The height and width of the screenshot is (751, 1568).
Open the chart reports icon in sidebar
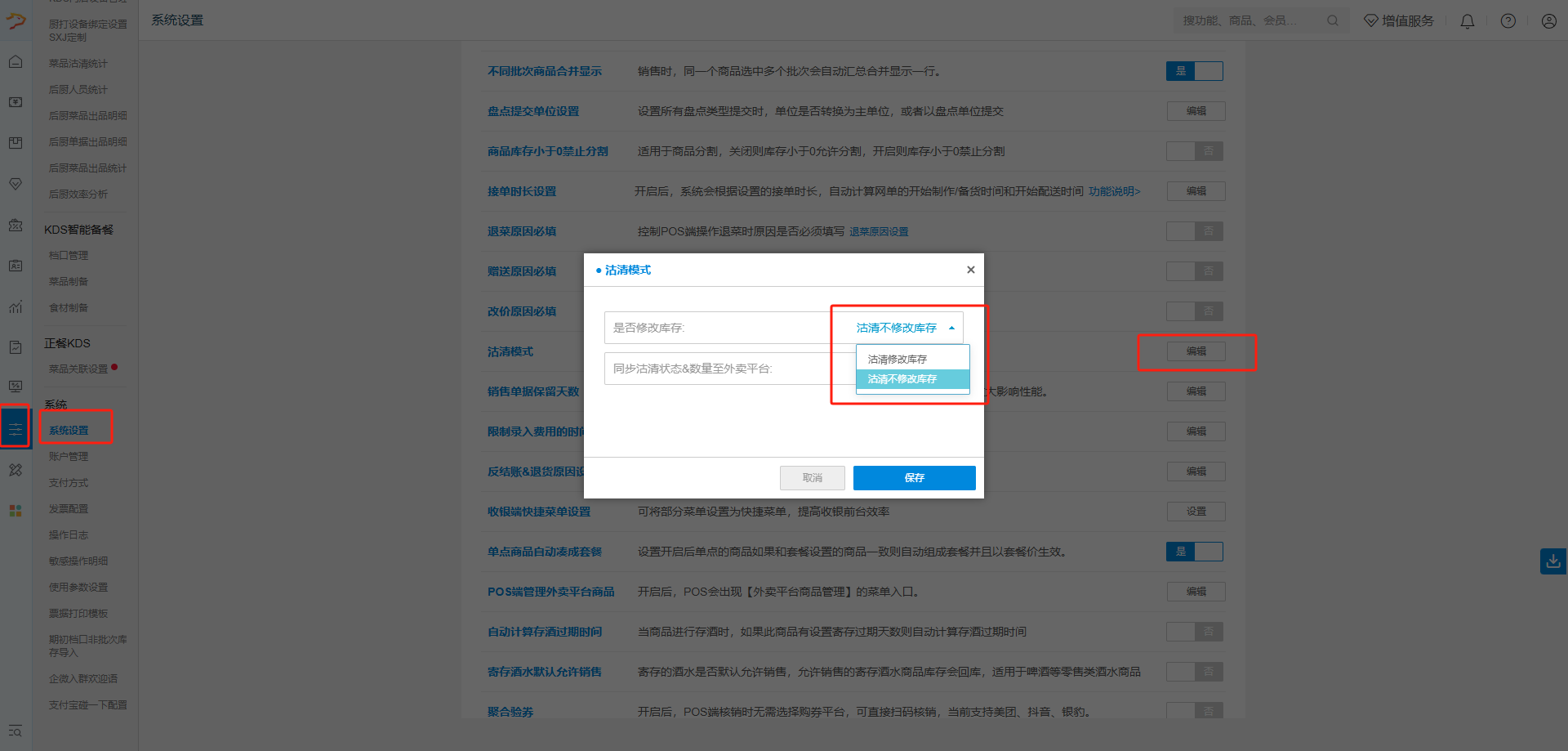pos(16,306)
